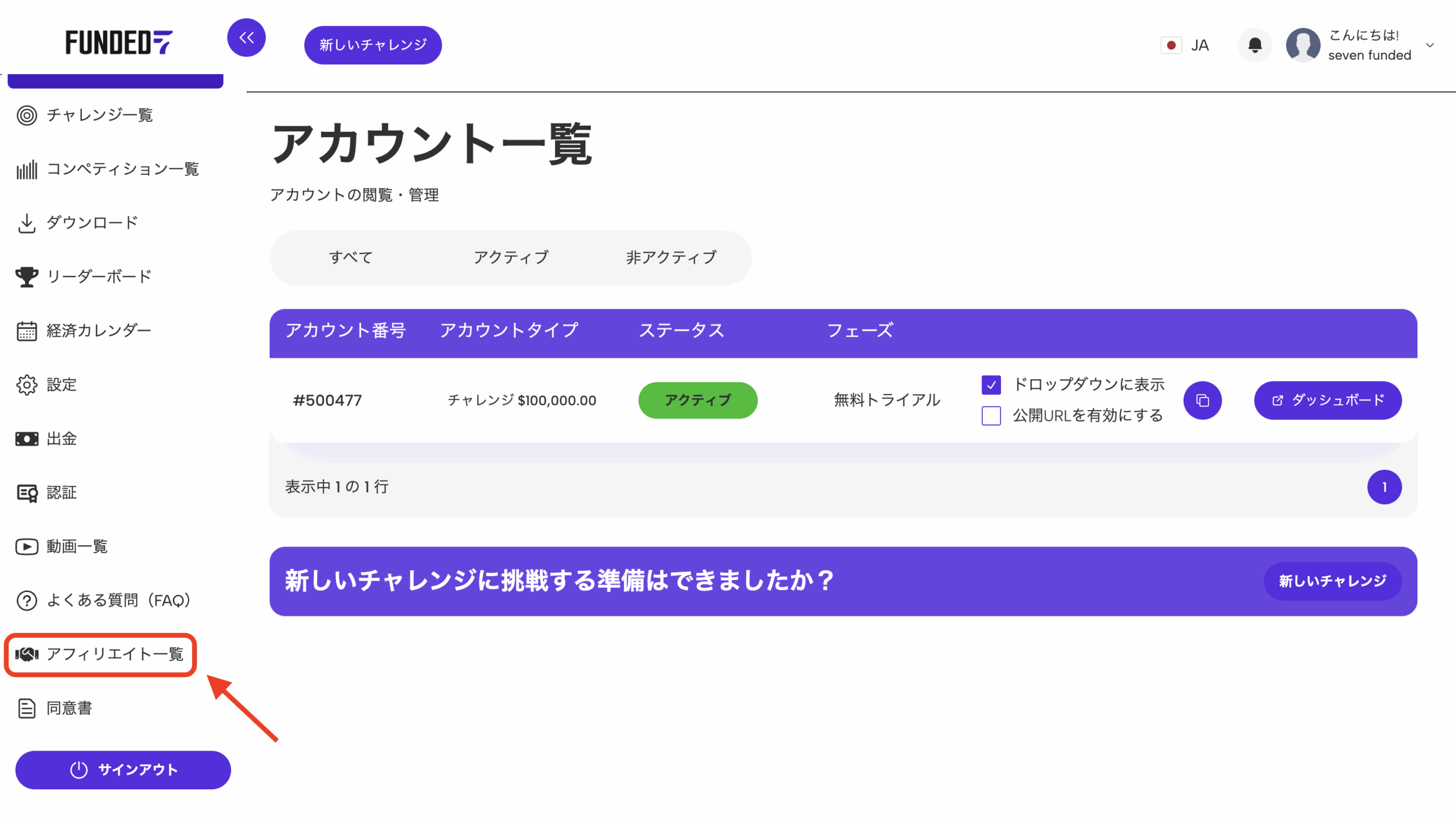The image size is (1456, 824).
Task: Click the notification bell icon
Action: [x=1255, y=45]
